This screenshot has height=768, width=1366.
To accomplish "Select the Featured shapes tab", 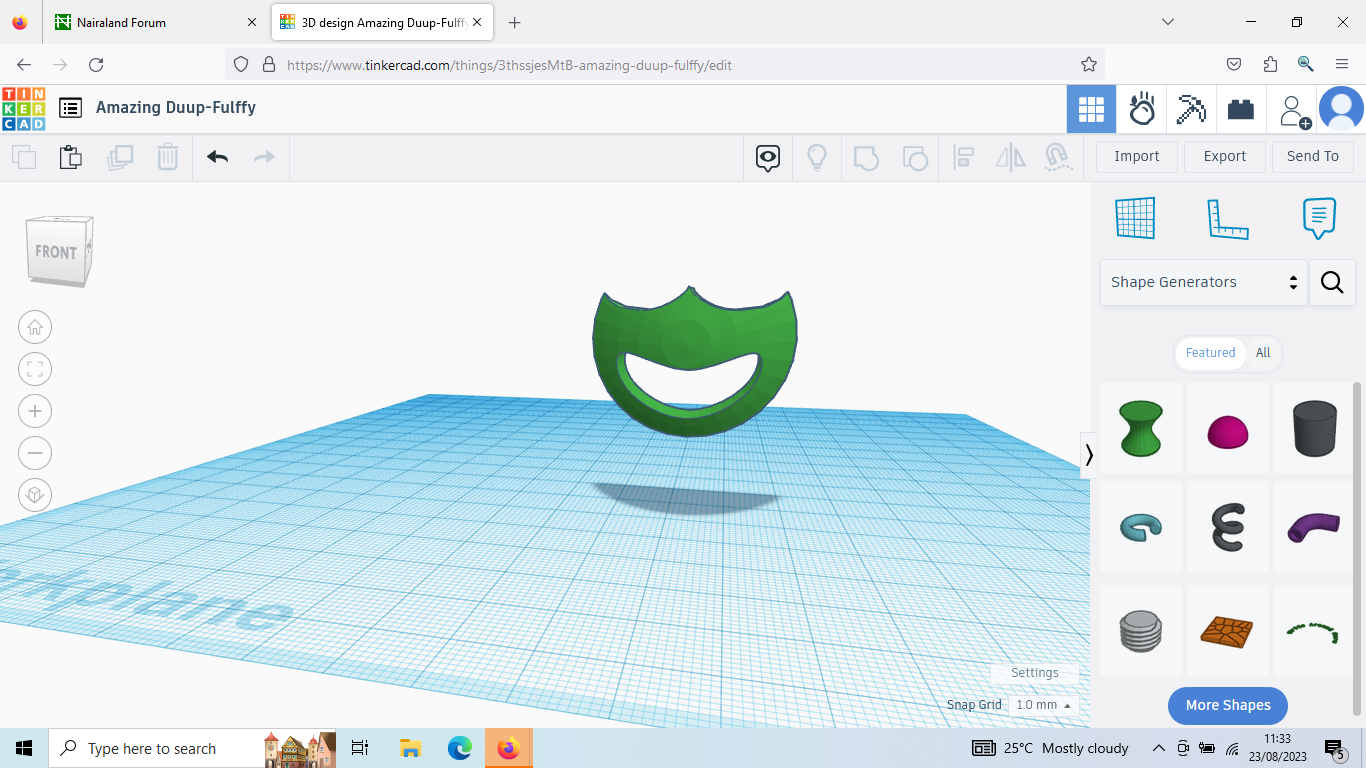I will pos(1210,353).
